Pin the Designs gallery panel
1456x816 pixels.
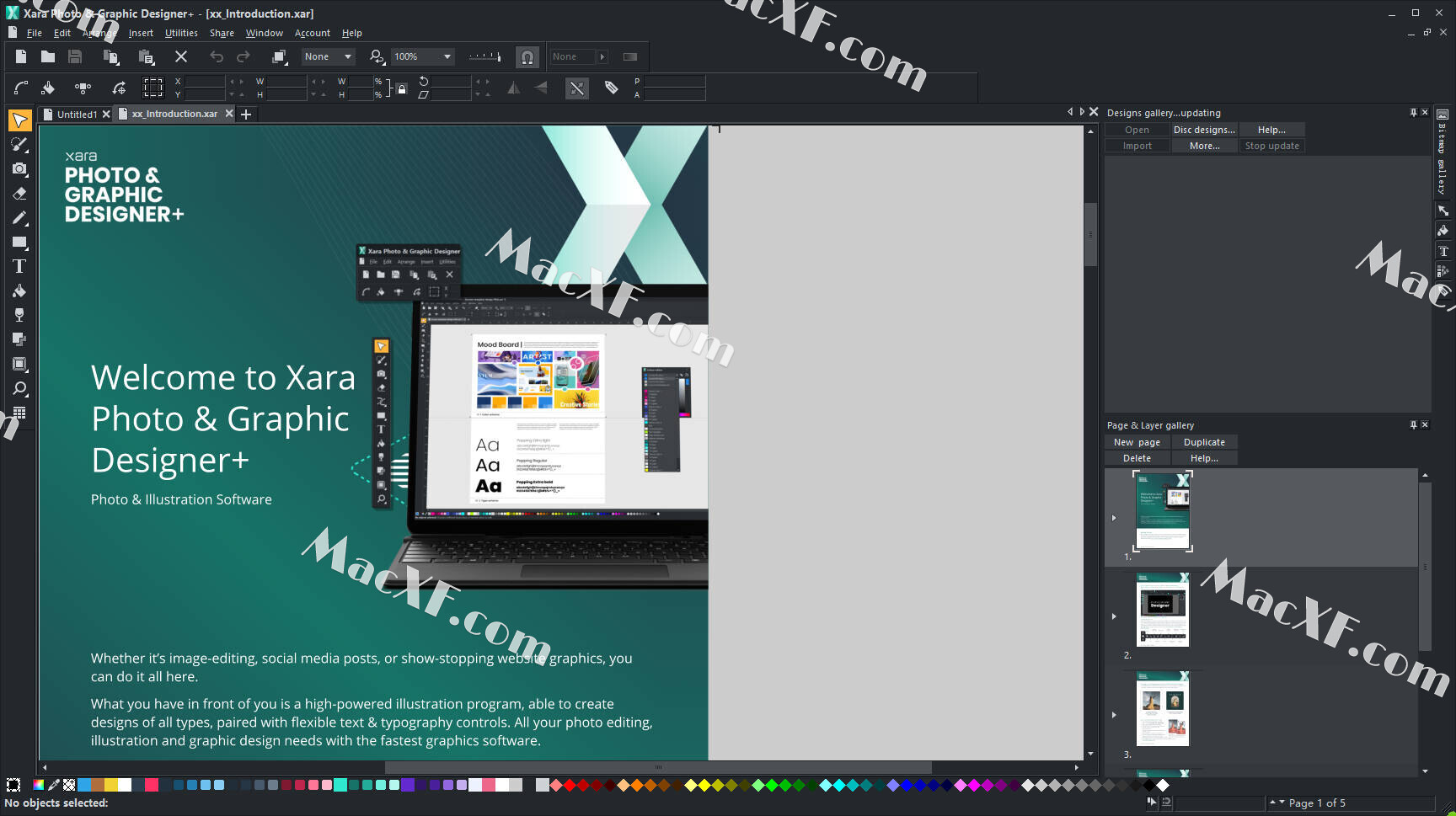pyautogui.click(x=1413, y=112)
